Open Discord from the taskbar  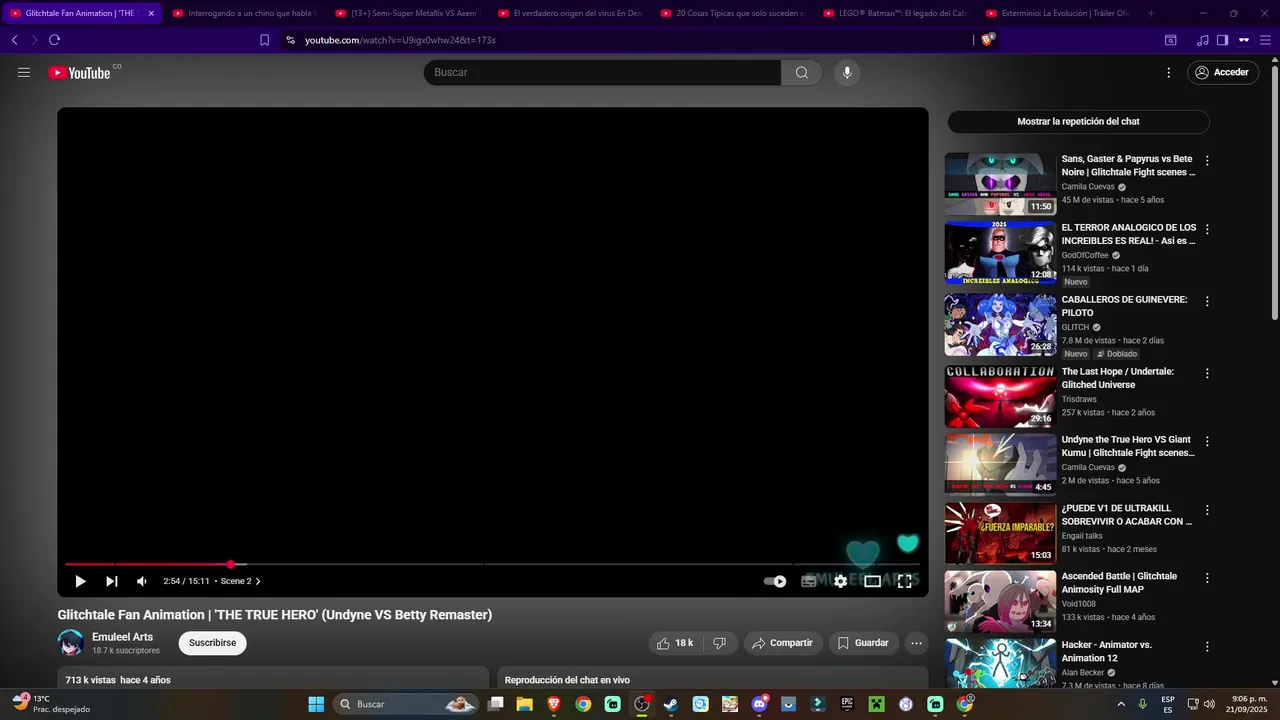759,704
